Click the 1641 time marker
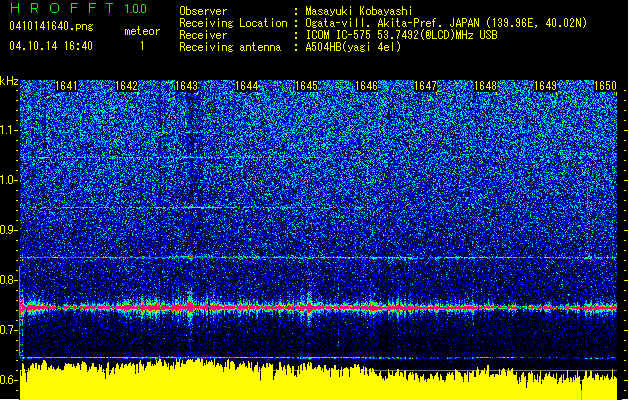The height and width of the screenshot is (400, 629). point(66,86)
